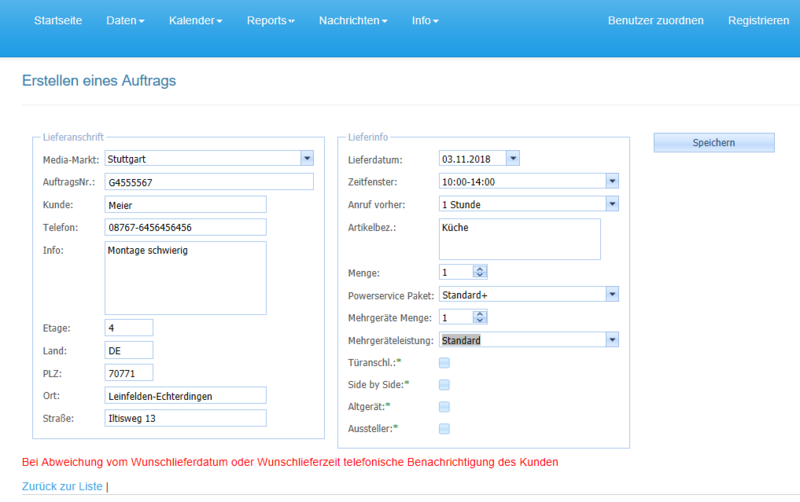This screenshot has width=800, height=502.
Task: Open the Daten menu
Action: (125, 21)
